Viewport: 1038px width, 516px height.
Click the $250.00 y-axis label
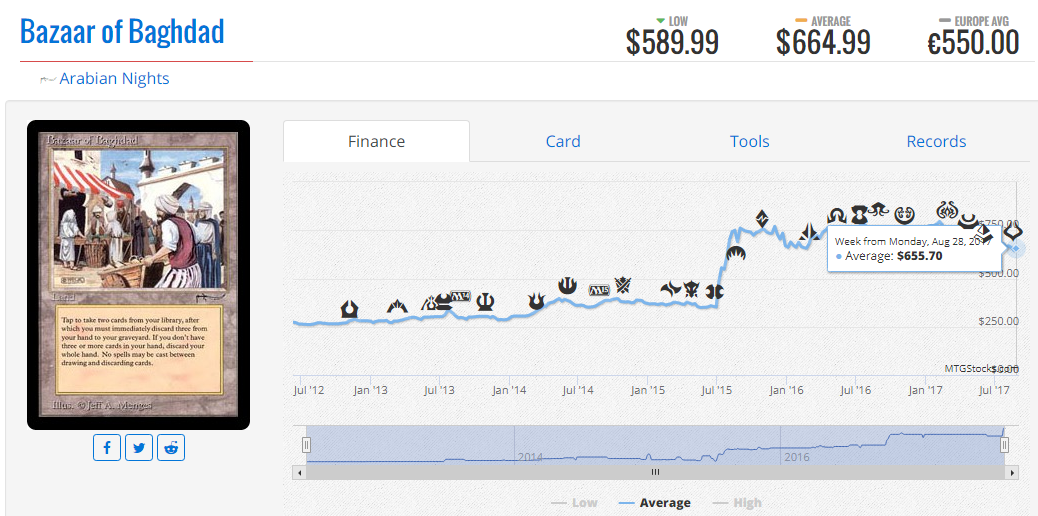pyautogui.click(x=997, y=321)
